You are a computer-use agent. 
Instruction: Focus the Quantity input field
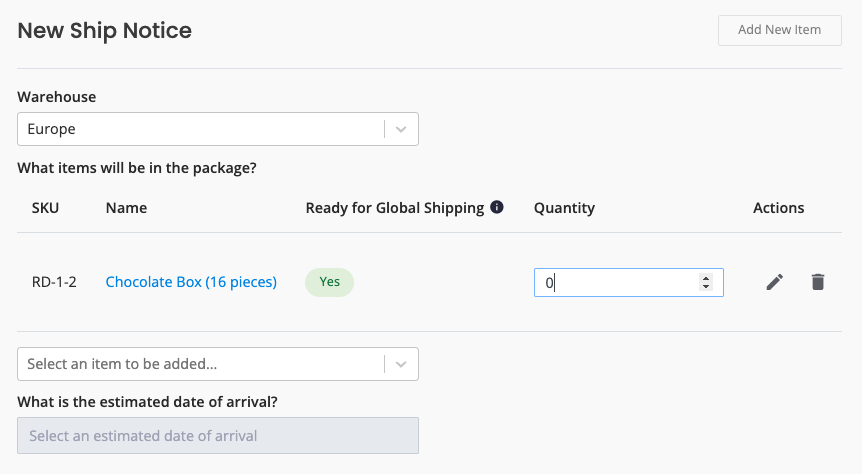pyautogui.click(x=628, y=283)
